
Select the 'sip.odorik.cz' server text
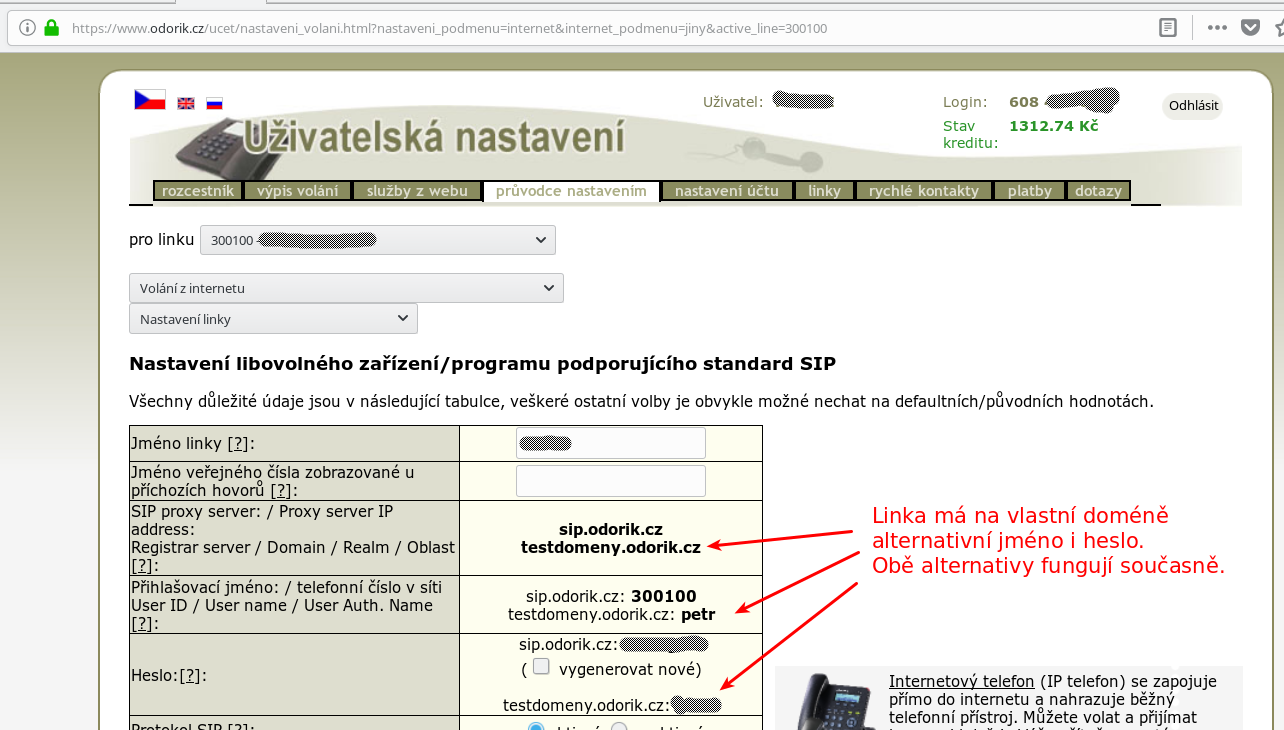611,529
